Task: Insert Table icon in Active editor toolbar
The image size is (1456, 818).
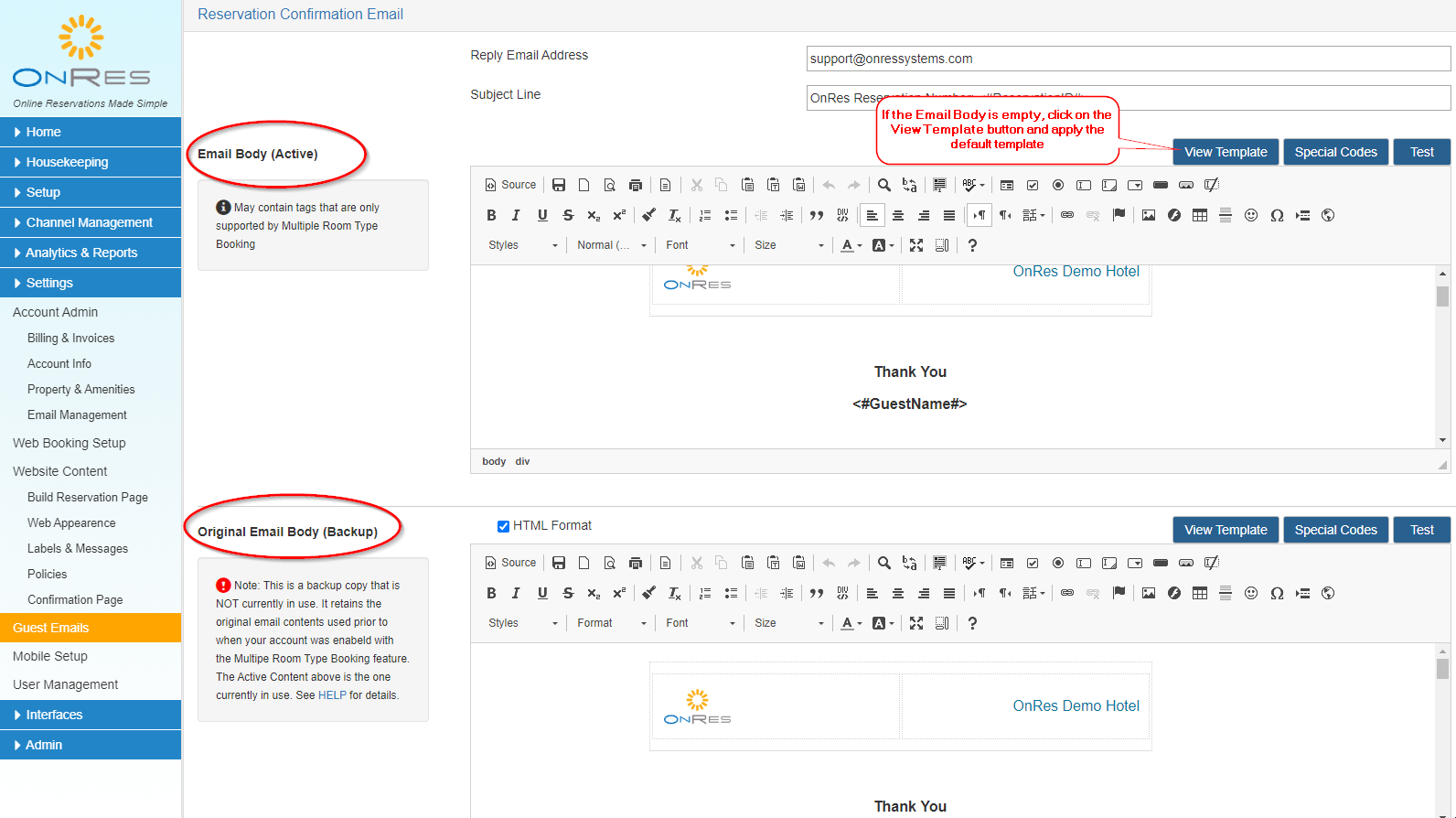Action: pos(1200,215)
